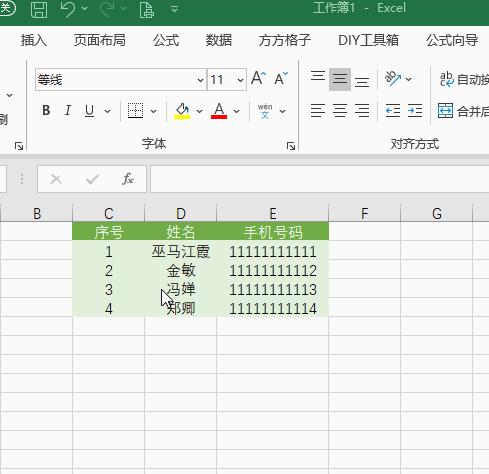Toggle Bold formatting
This screenshot has height=474, width=489.
point(46,110)
